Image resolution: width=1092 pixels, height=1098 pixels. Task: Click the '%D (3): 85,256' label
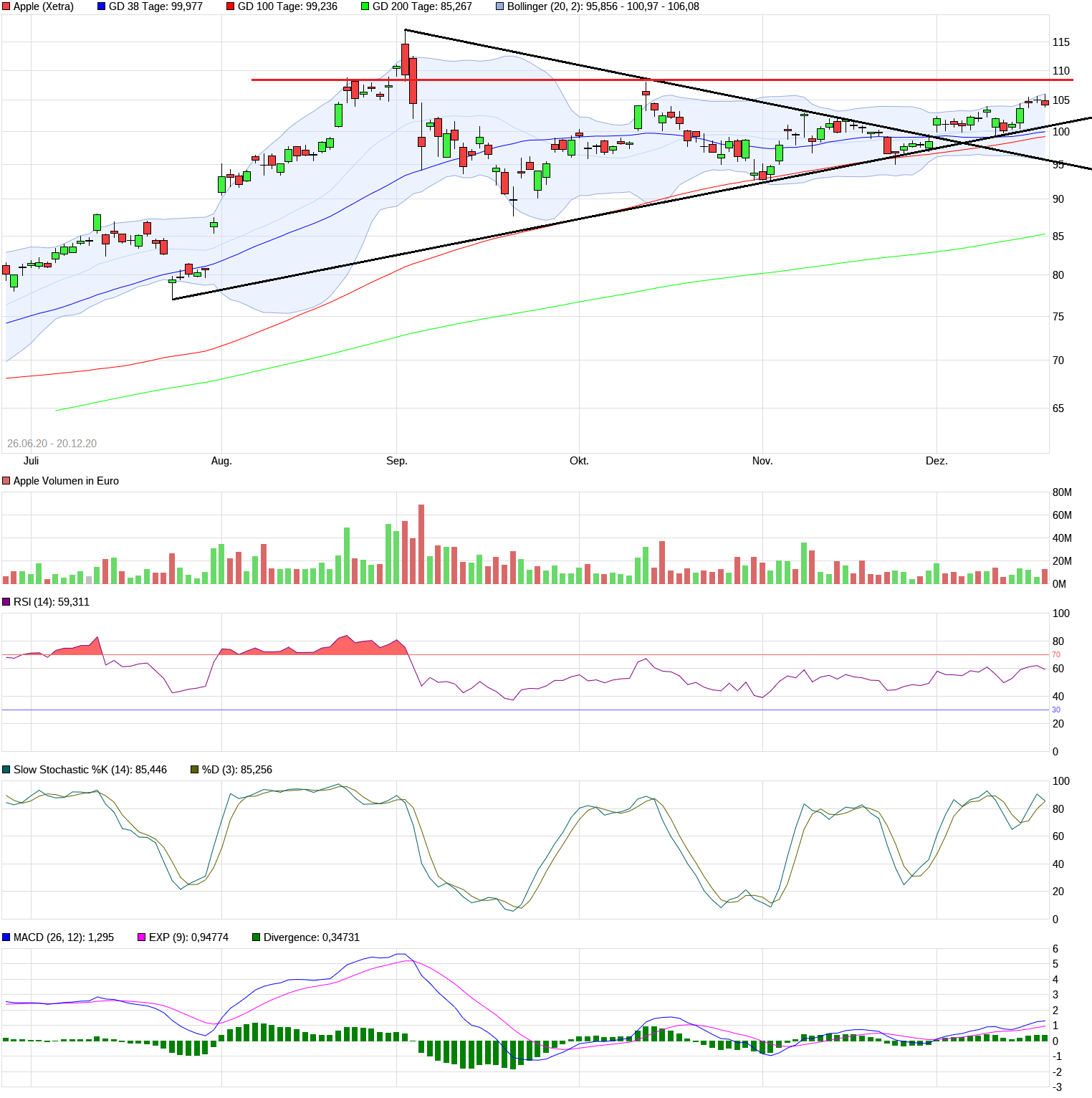point(237,770)
